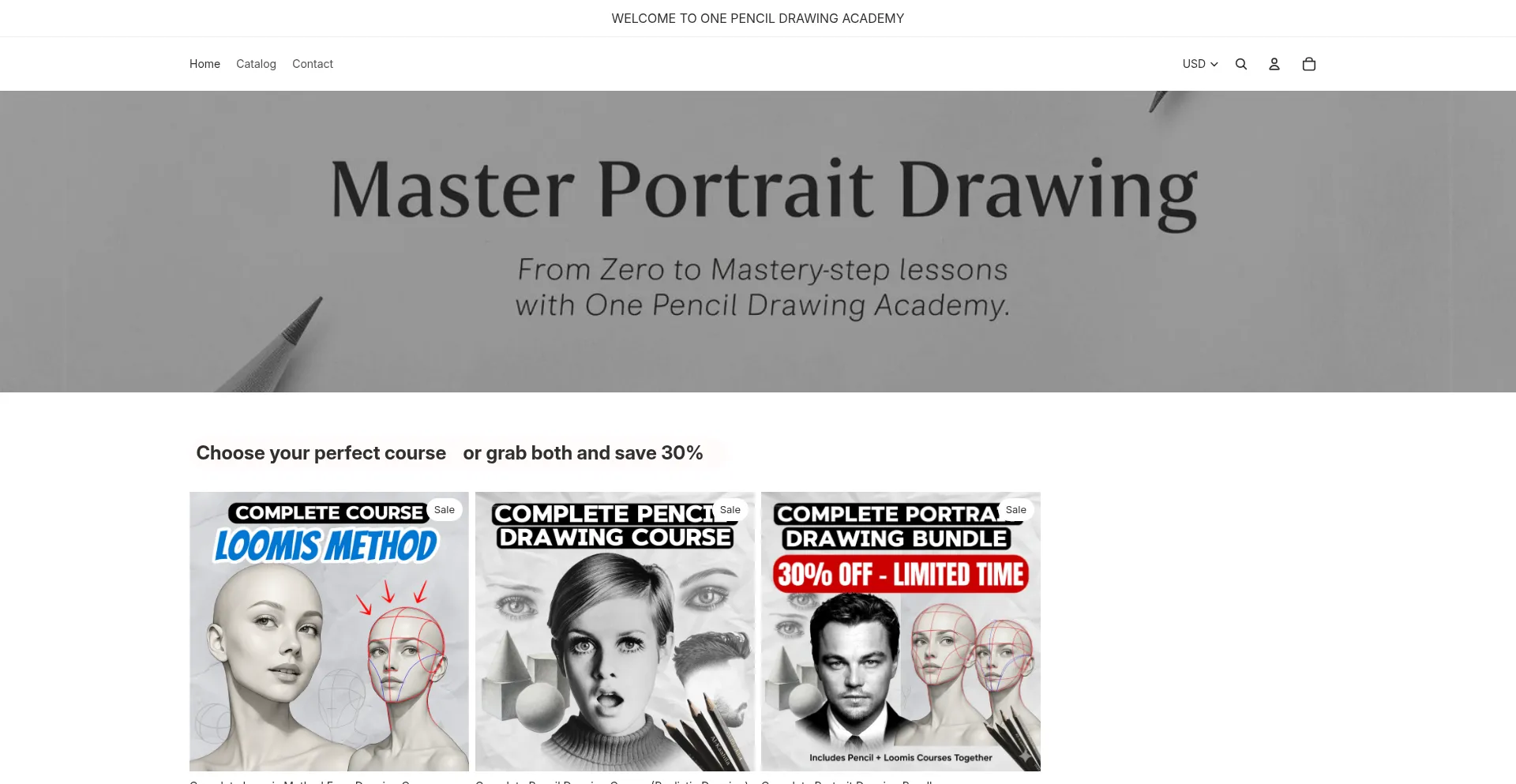Click the 'LOOMIS METHOD' title graphic
Image resolution: width=1516 pixels, height=784 pixels.
click(x=326, y=546)
